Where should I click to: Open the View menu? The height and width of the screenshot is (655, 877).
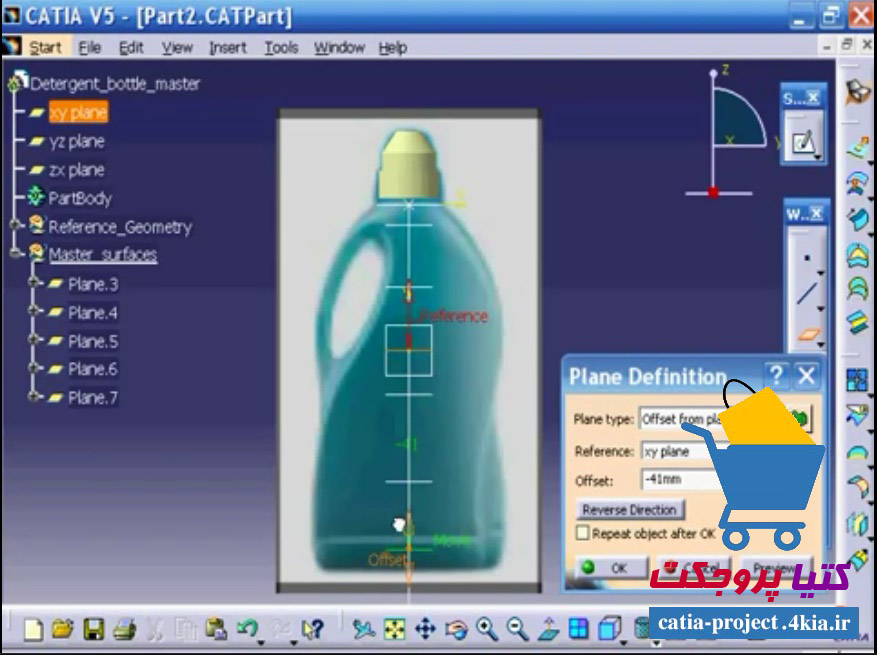coord(177,48)
